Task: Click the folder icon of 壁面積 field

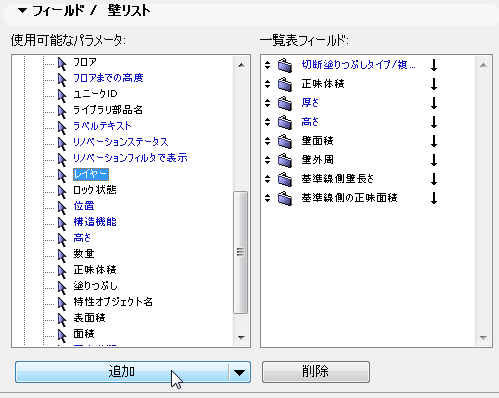Action: pos(285,141)
